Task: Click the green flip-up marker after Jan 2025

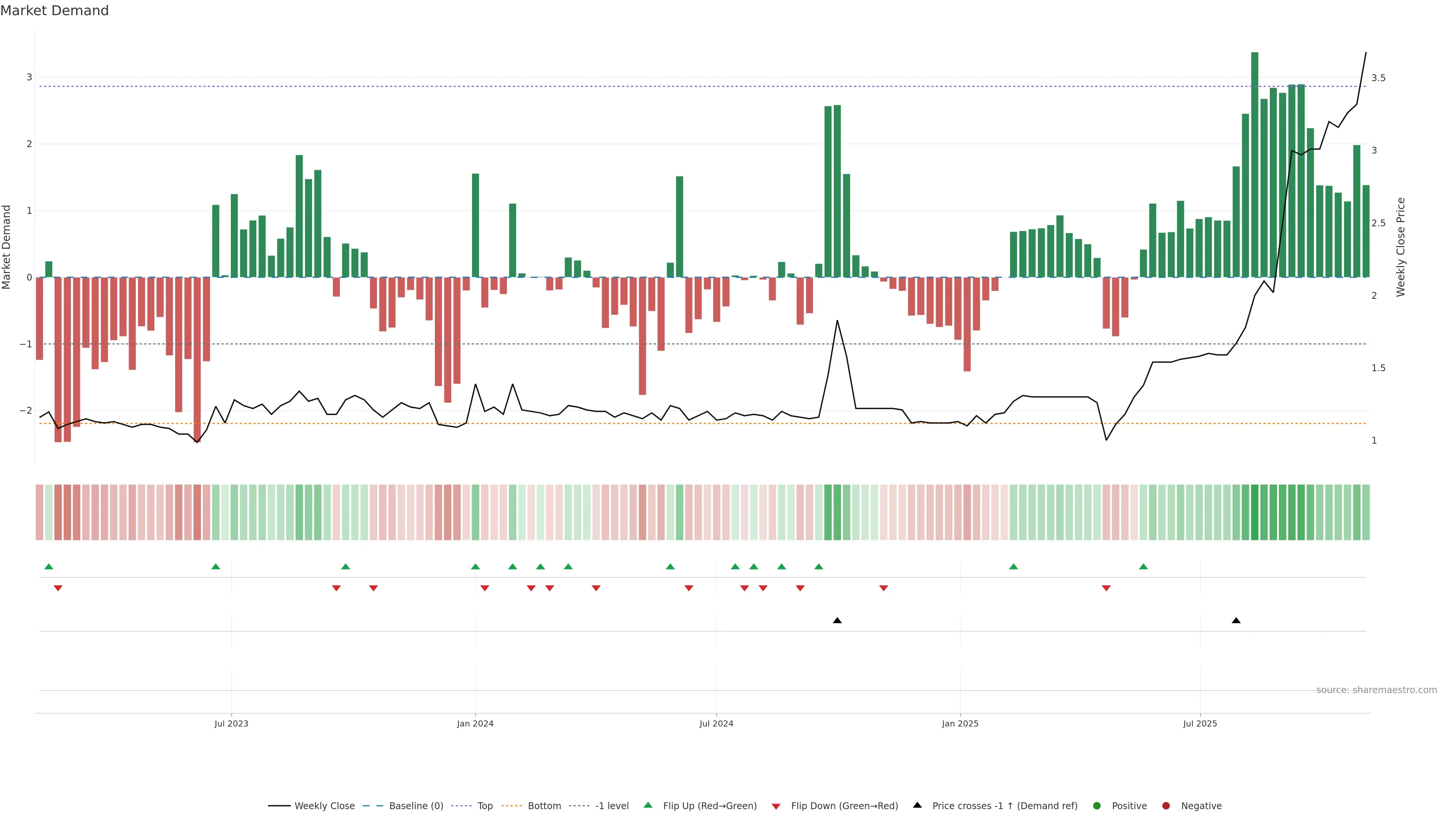Action: [1014, 566]
